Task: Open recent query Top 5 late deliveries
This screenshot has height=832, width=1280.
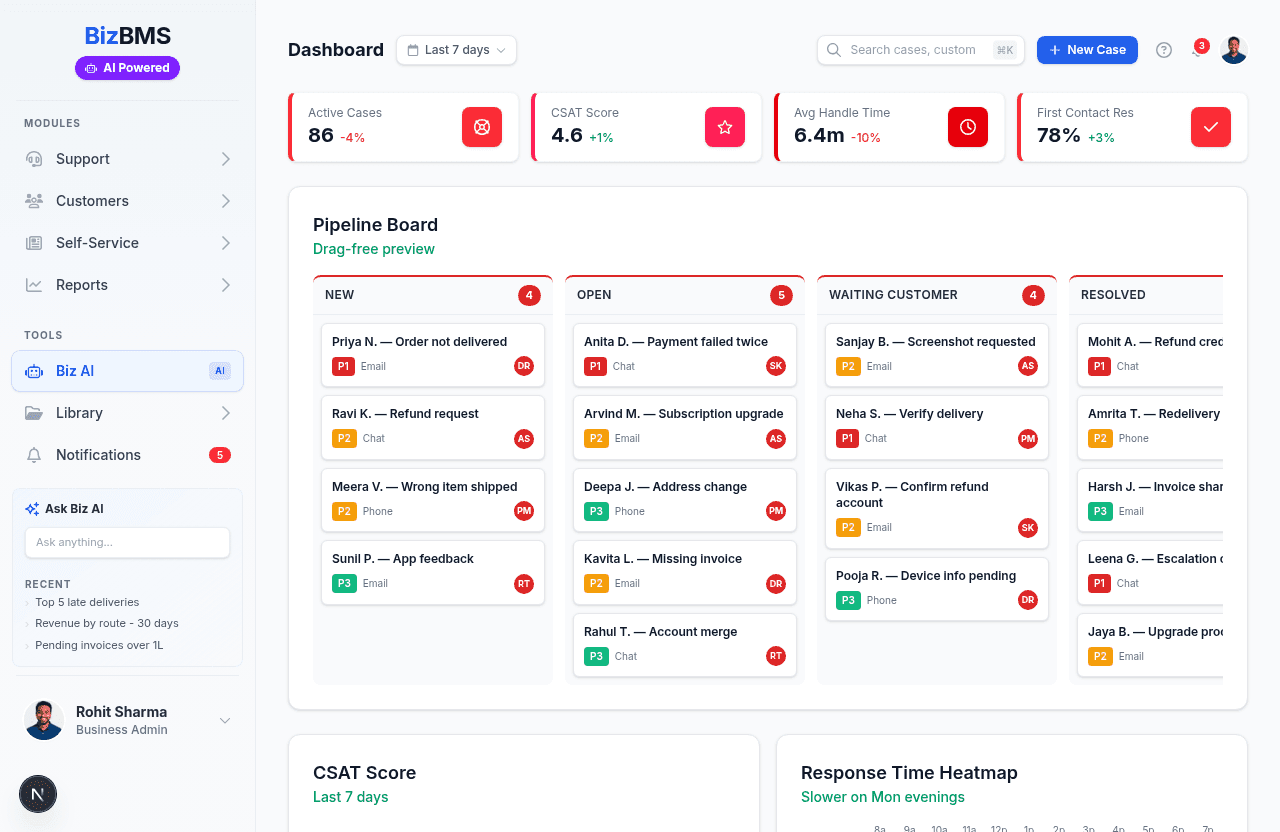Action: click(87, 602)
